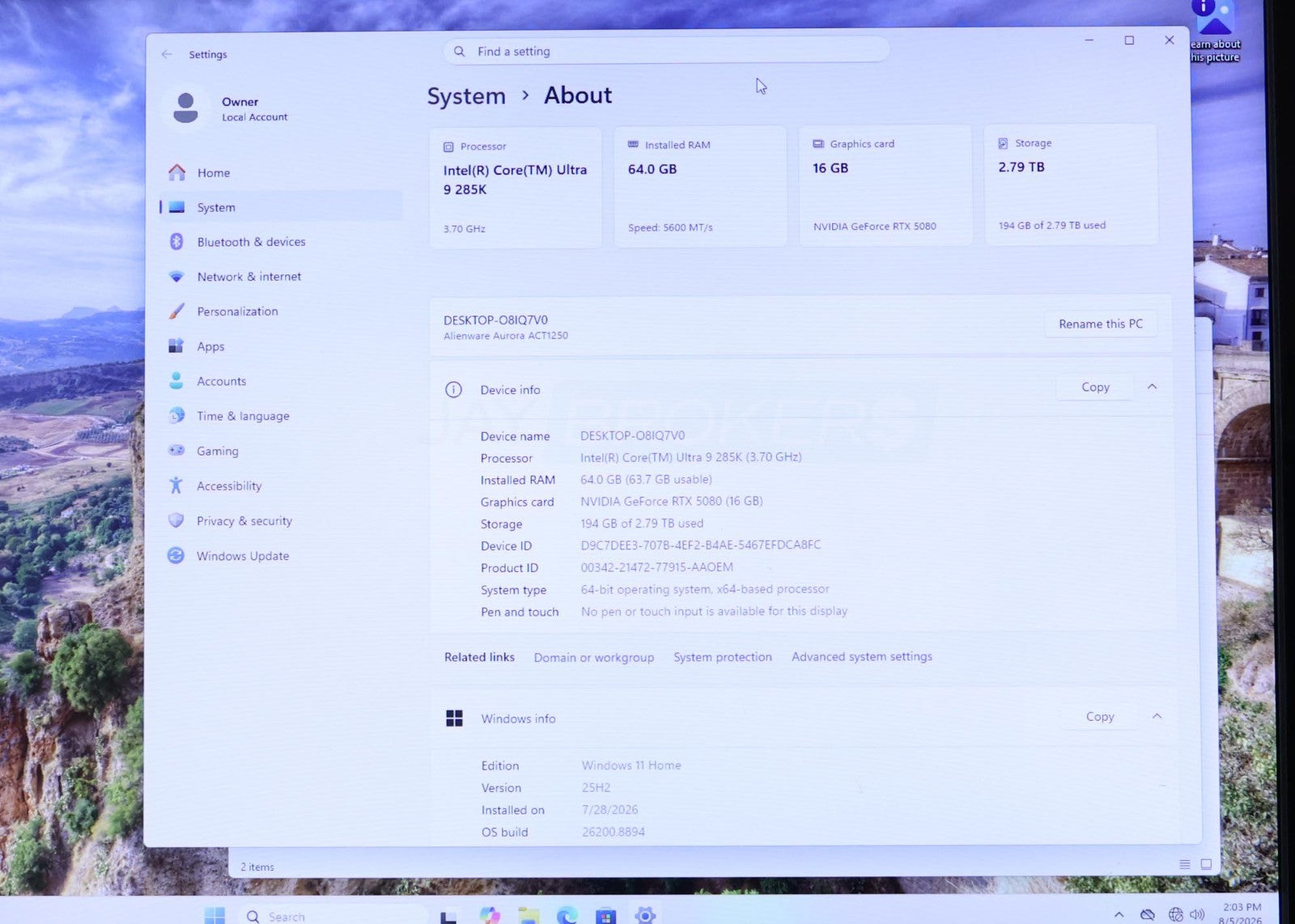Image resolution: width=1295 pixels, height=924 pixels.
Task: Collapse the Windows info section chevron
Action: [x=1157, y=716]
